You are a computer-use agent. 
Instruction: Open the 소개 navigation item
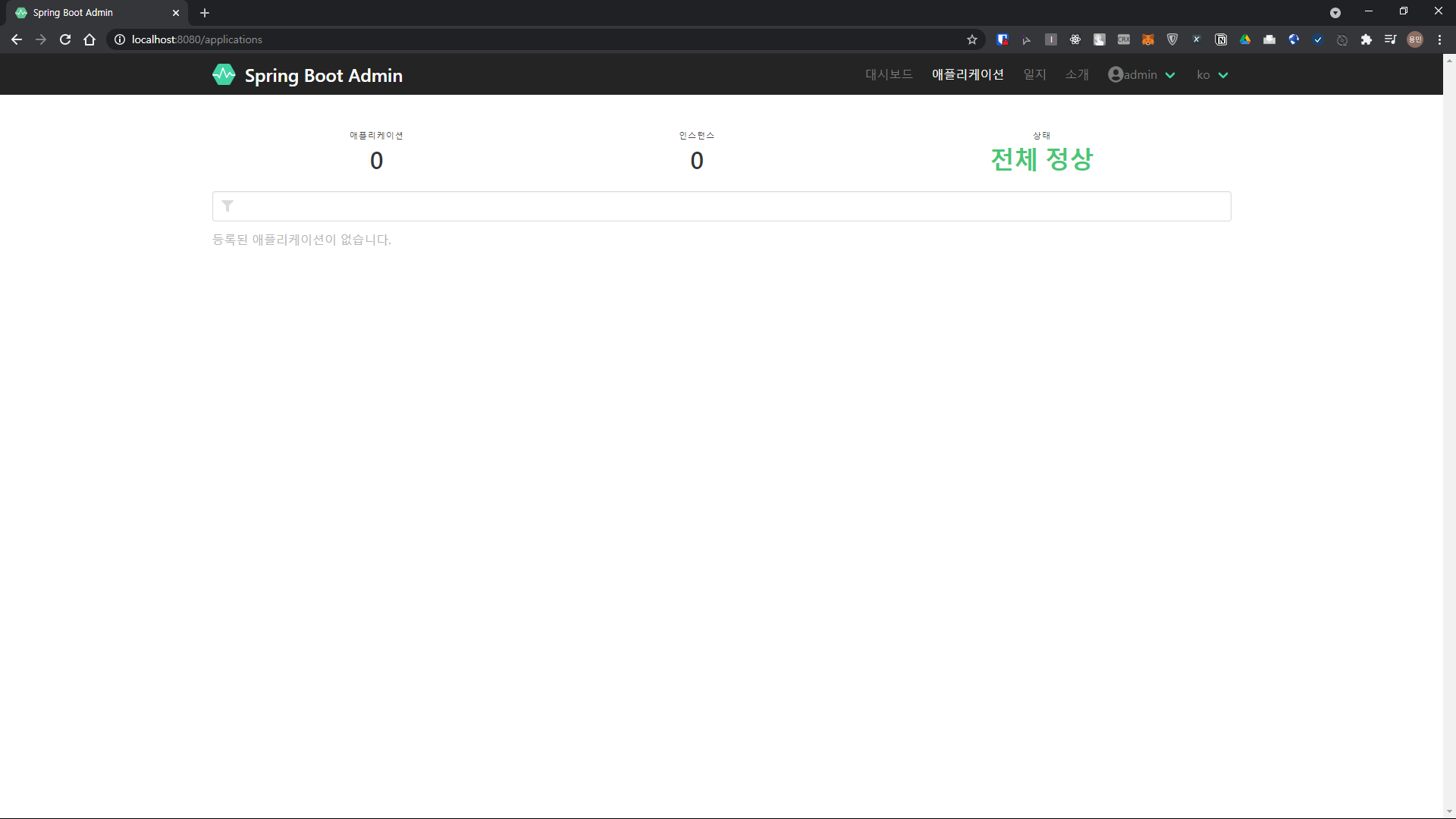point(1077,74)
